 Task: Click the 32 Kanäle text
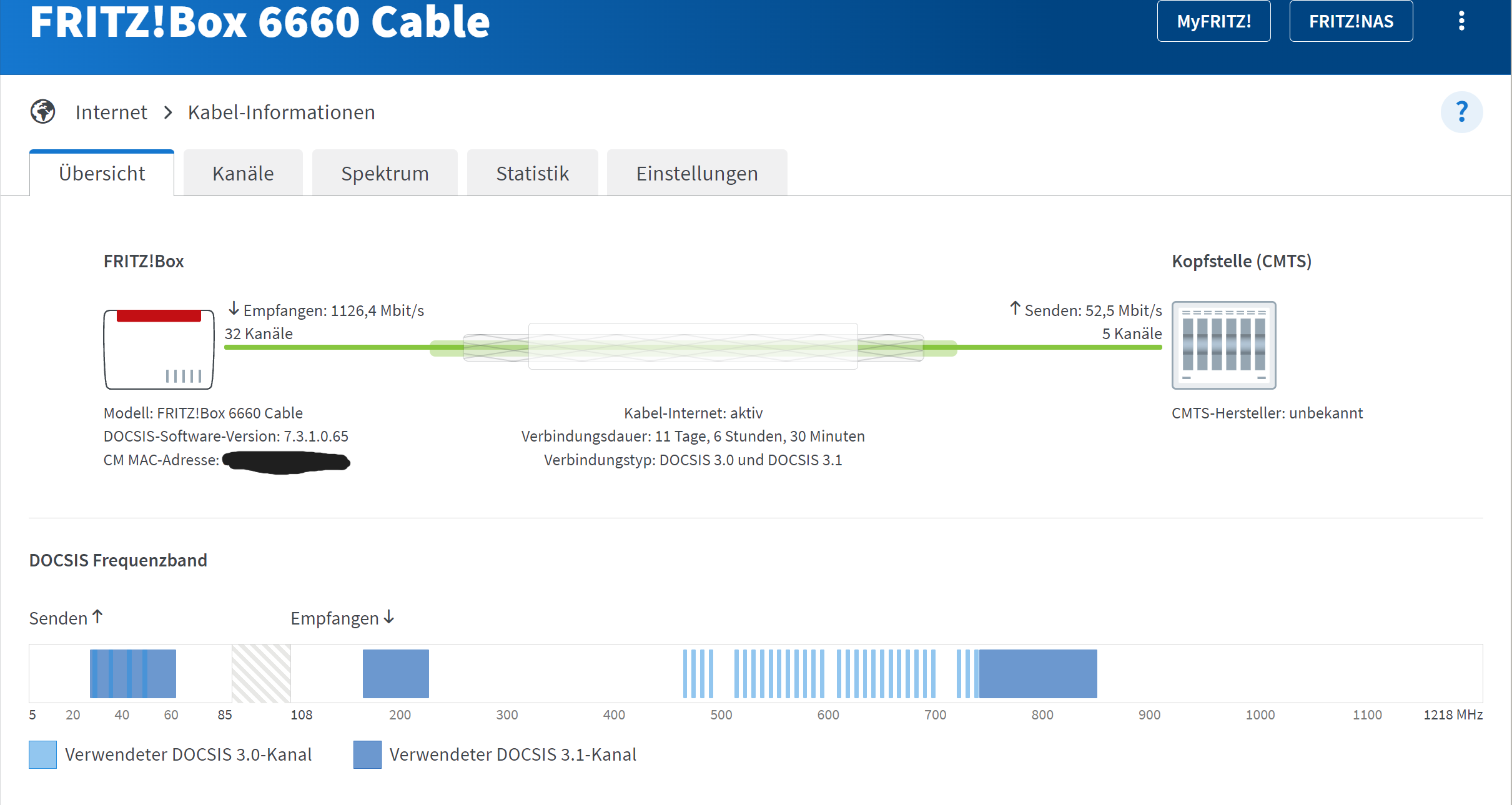259,333
